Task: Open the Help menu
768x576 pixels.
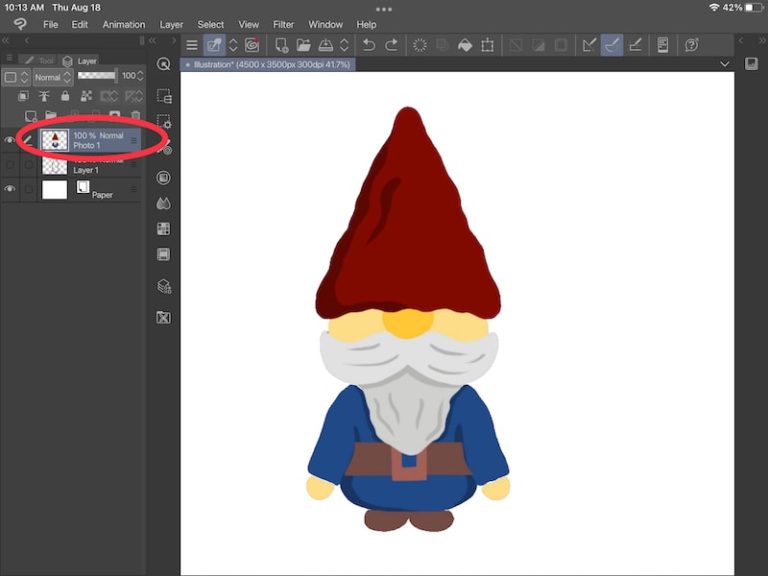Action: tap(366, 24)
